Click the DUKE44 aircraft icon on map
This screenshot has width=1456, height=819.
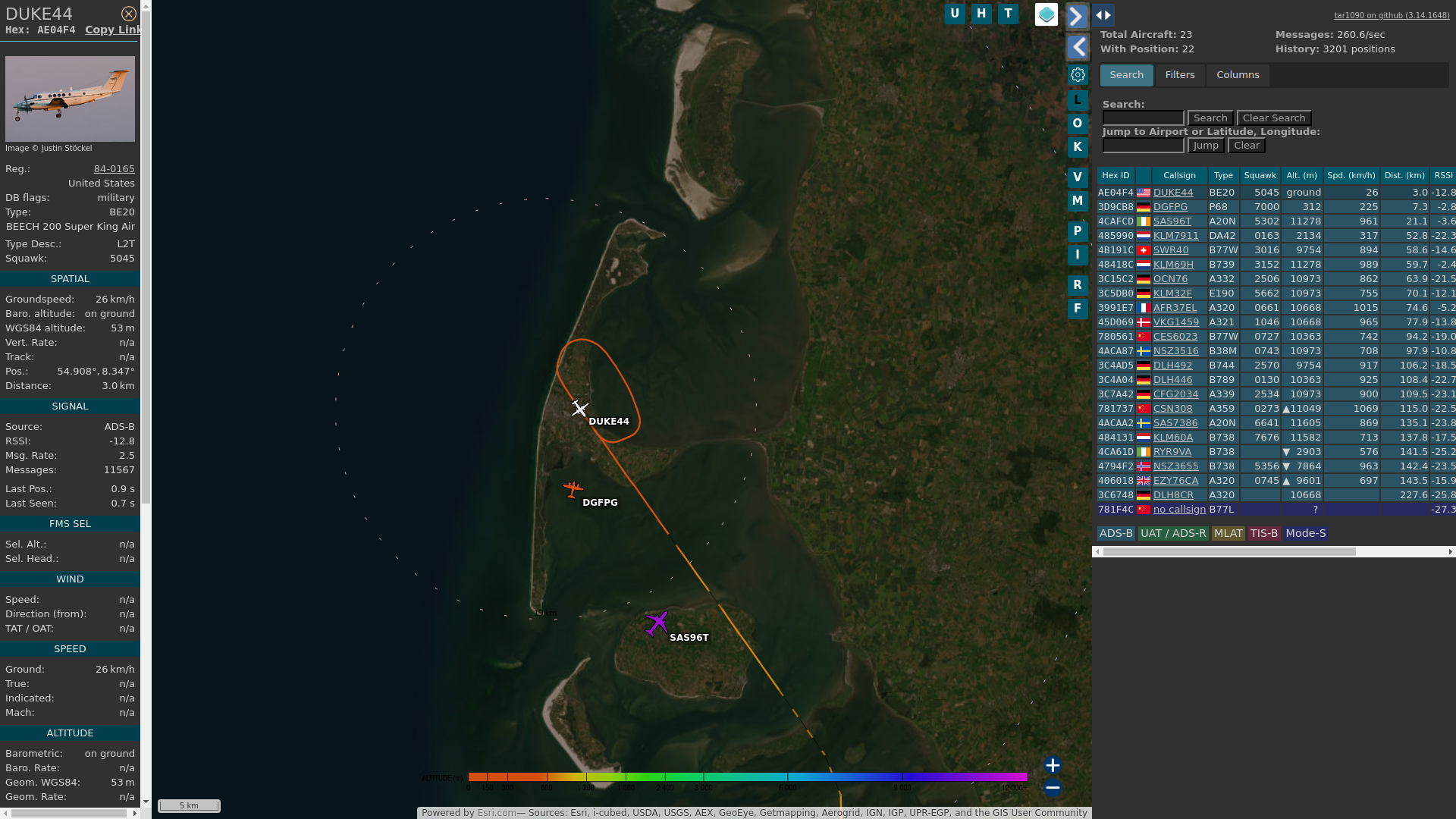[x=579, y=409]
